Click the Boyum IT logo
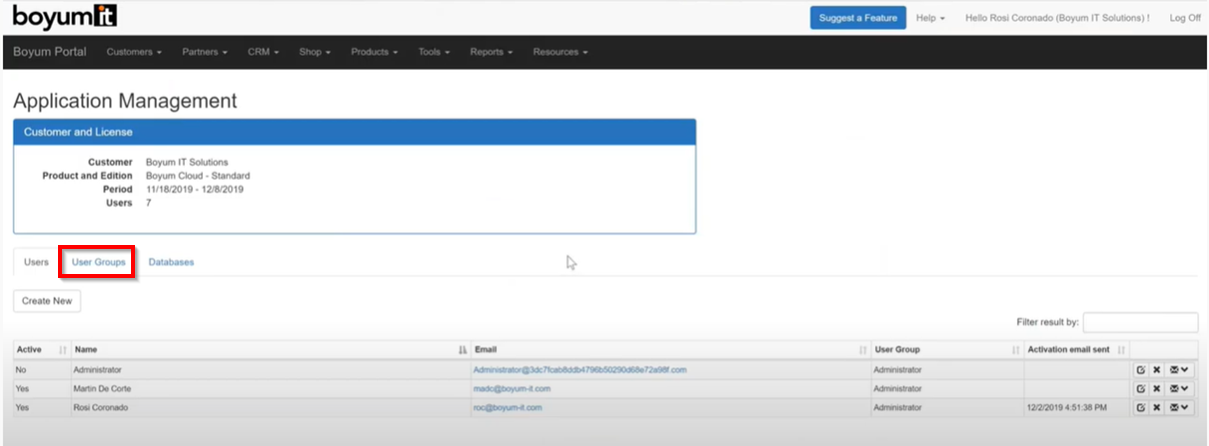1209x446 pixels. coord(67,17)
